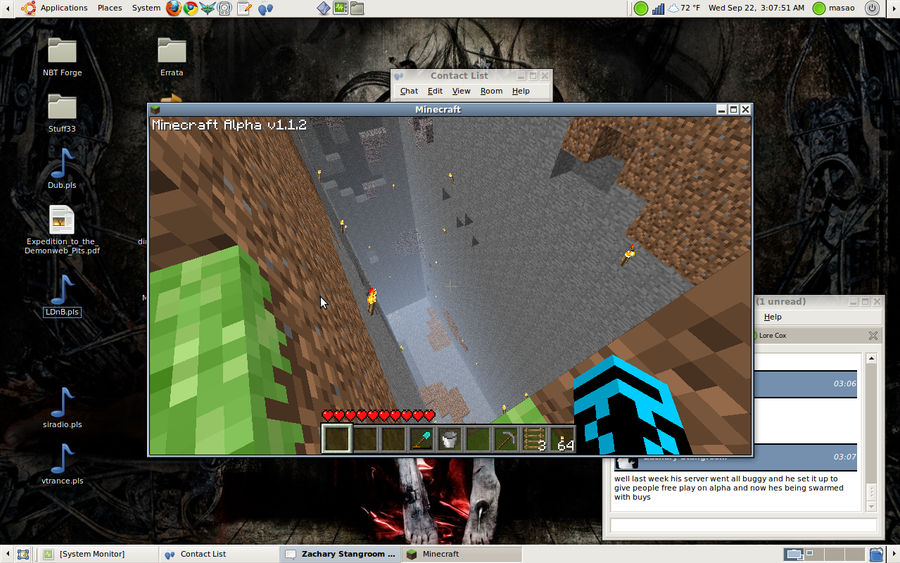Open the Edit menu in Contact List
Viewport: 900px width, 563px height.
coord(435,91)
